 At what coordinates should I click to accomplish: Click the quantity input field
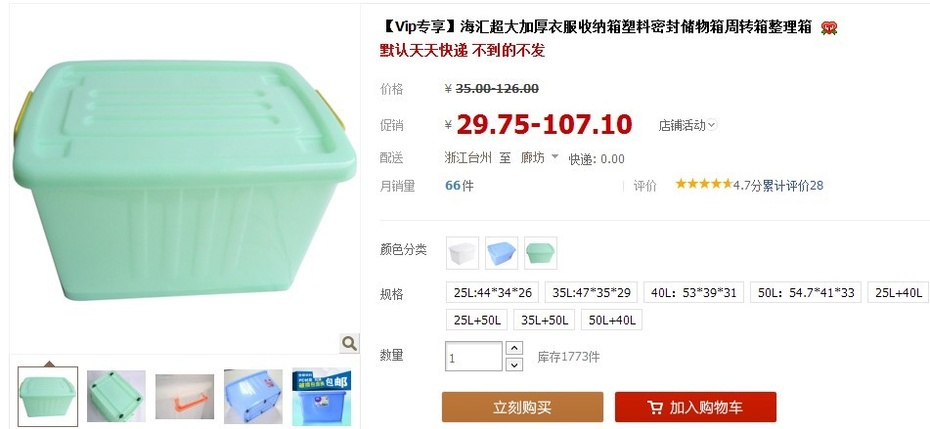coord(473,357)
